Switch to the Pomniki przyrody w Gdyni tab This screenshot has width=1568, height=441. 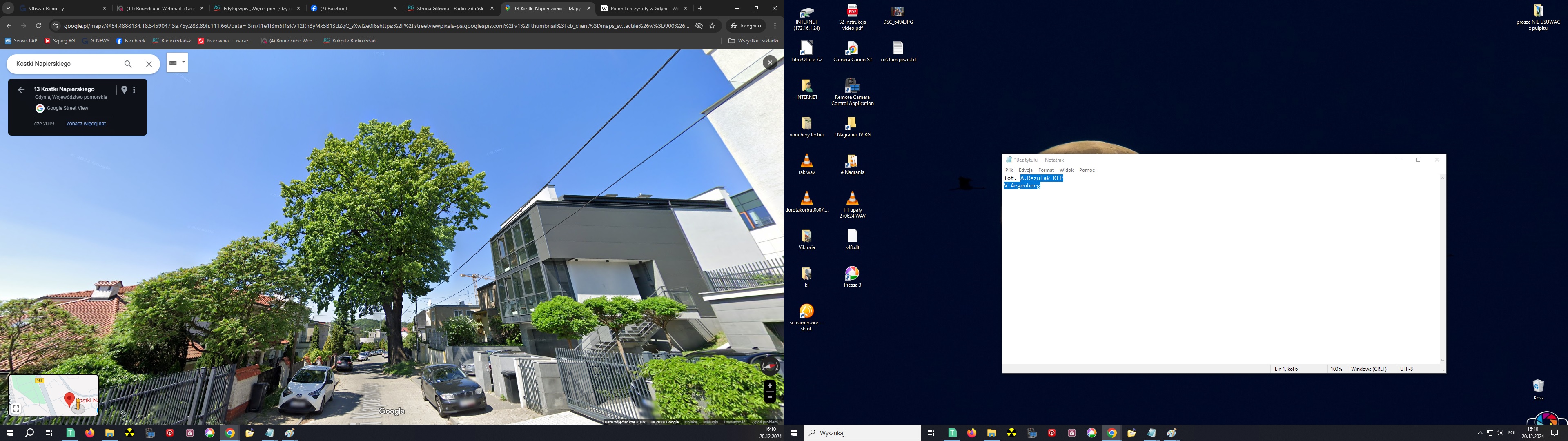pyautogui.click(x=644, y=9)
